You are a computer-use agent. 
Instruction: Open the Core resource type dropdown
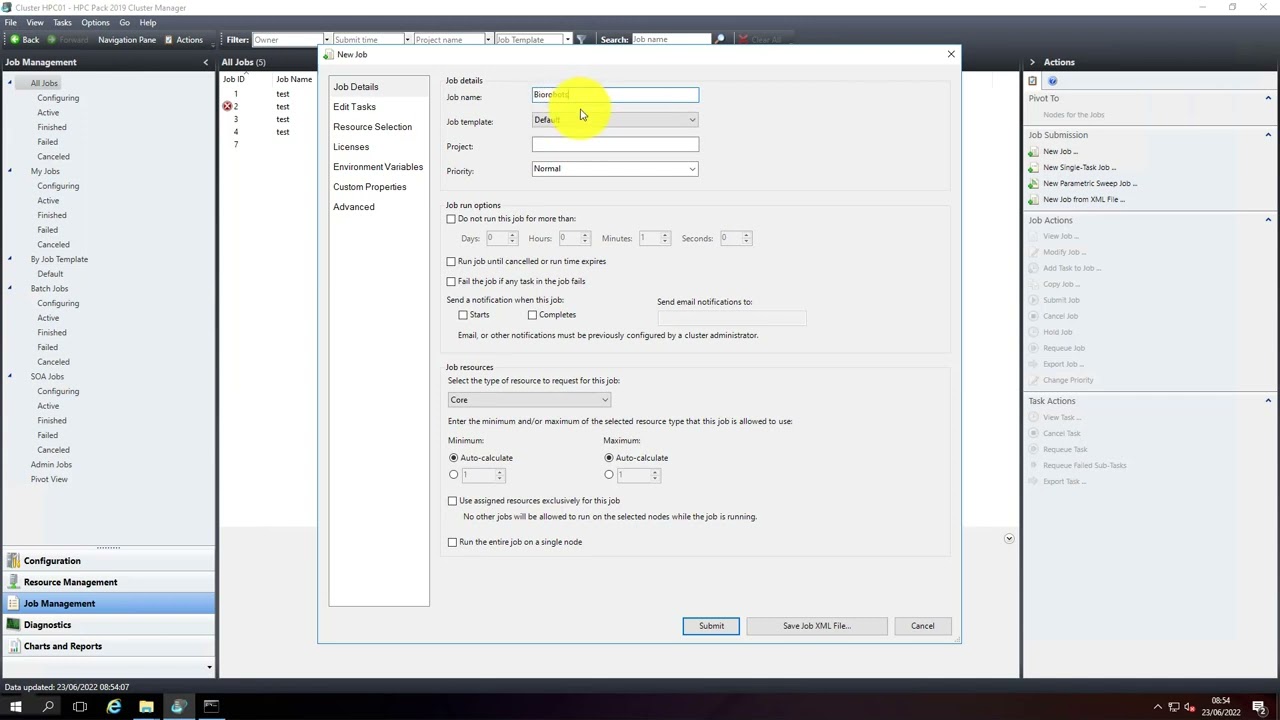529,400
